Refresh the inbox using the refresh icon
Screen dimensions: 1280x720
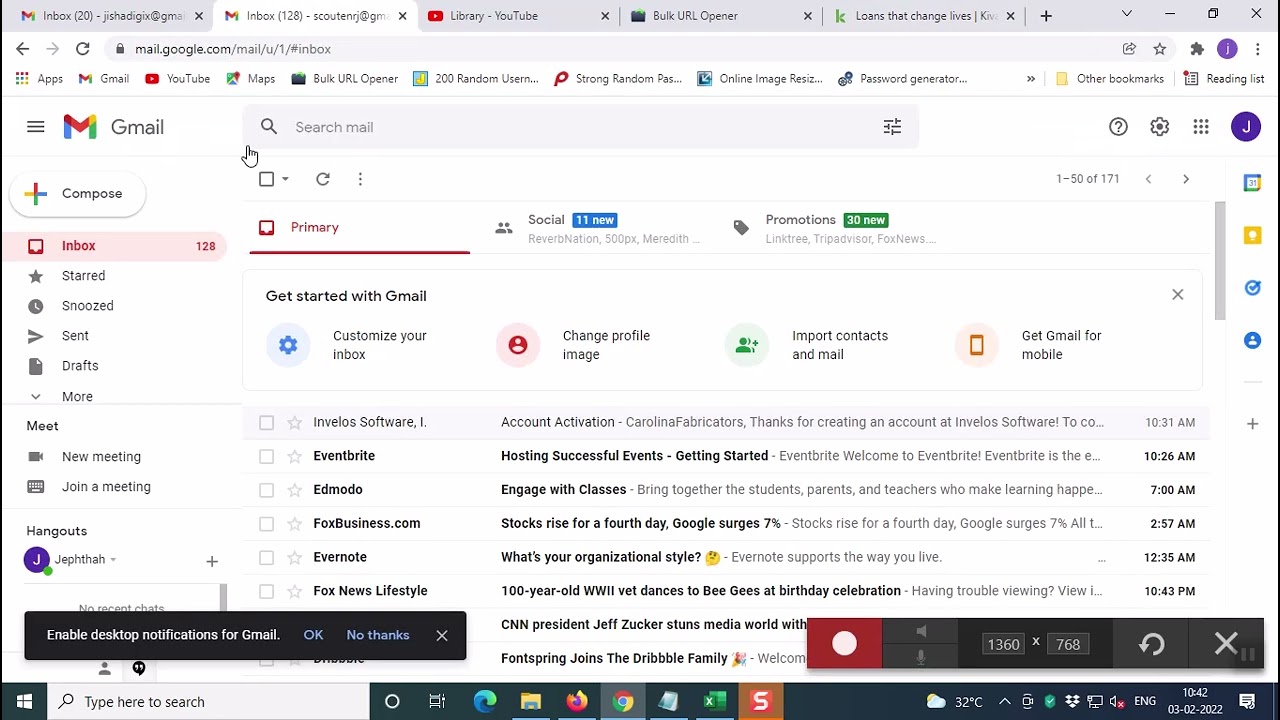pos(323,179)
